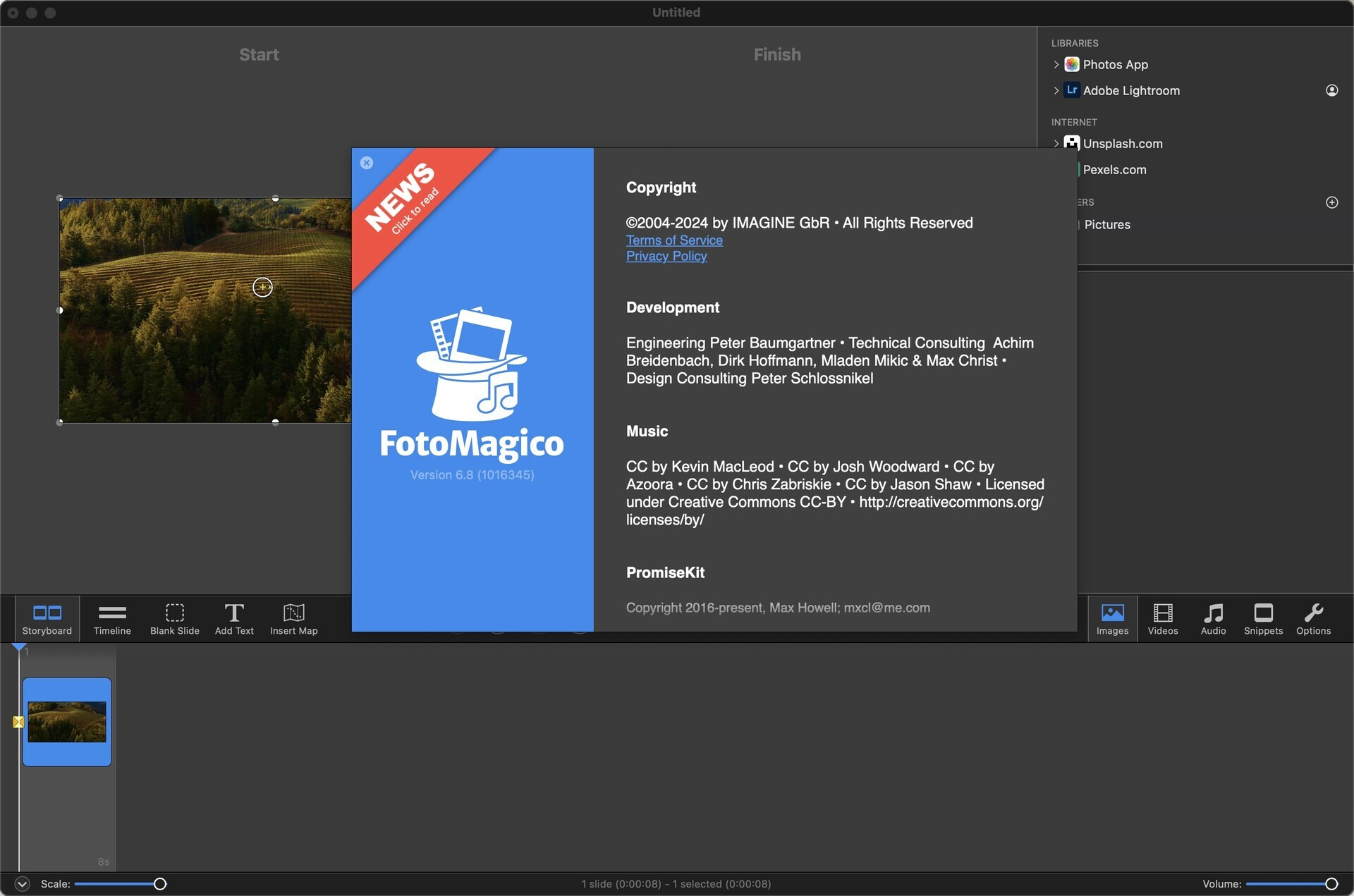Open the Videos browser tab
Viewport: 1354px width, 896px height.
(x=1162, y=619)
